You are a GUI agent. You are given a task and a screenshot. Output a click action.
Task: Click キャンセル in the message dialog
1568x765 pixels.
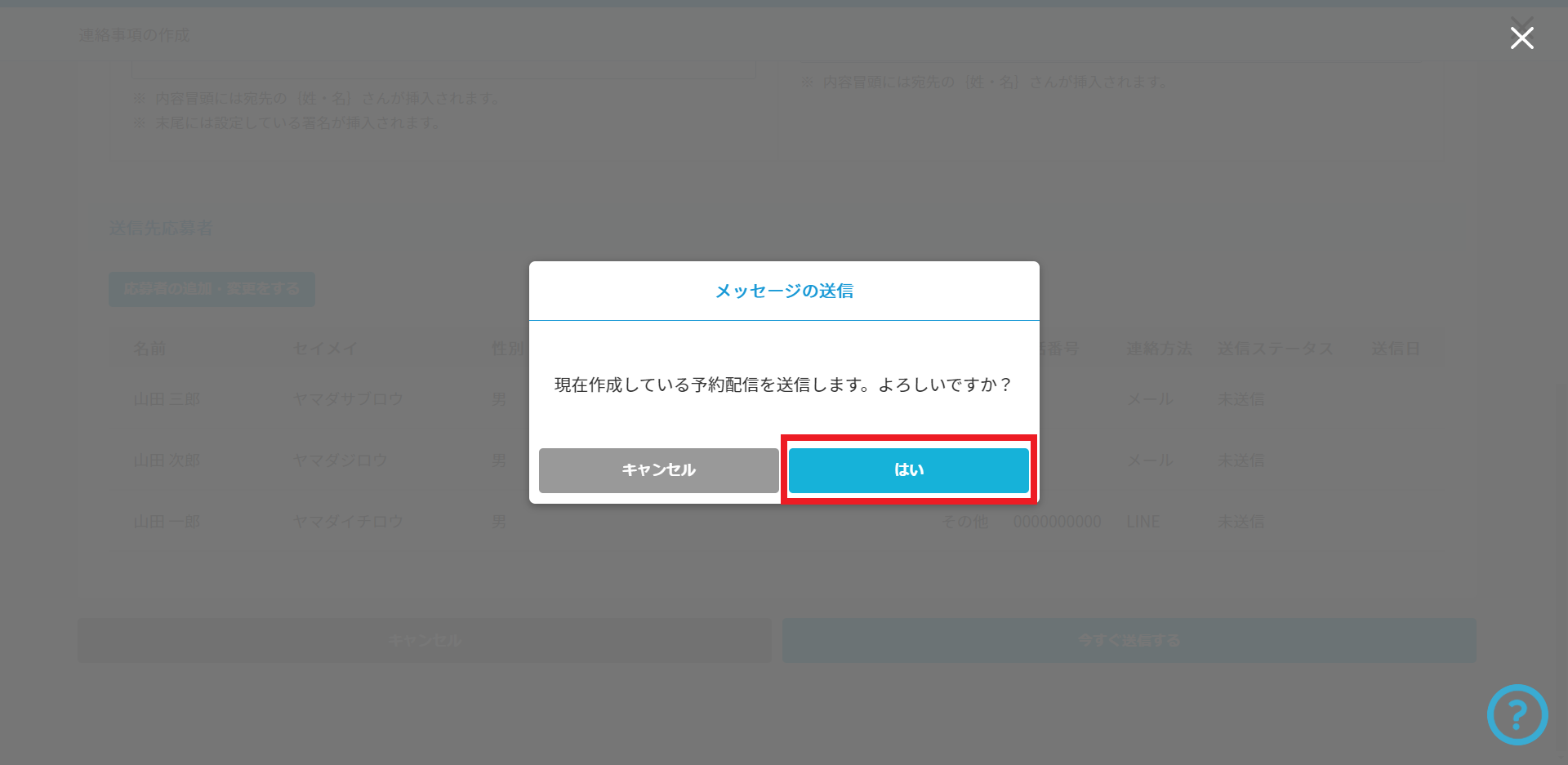click(x=658, y=470)
